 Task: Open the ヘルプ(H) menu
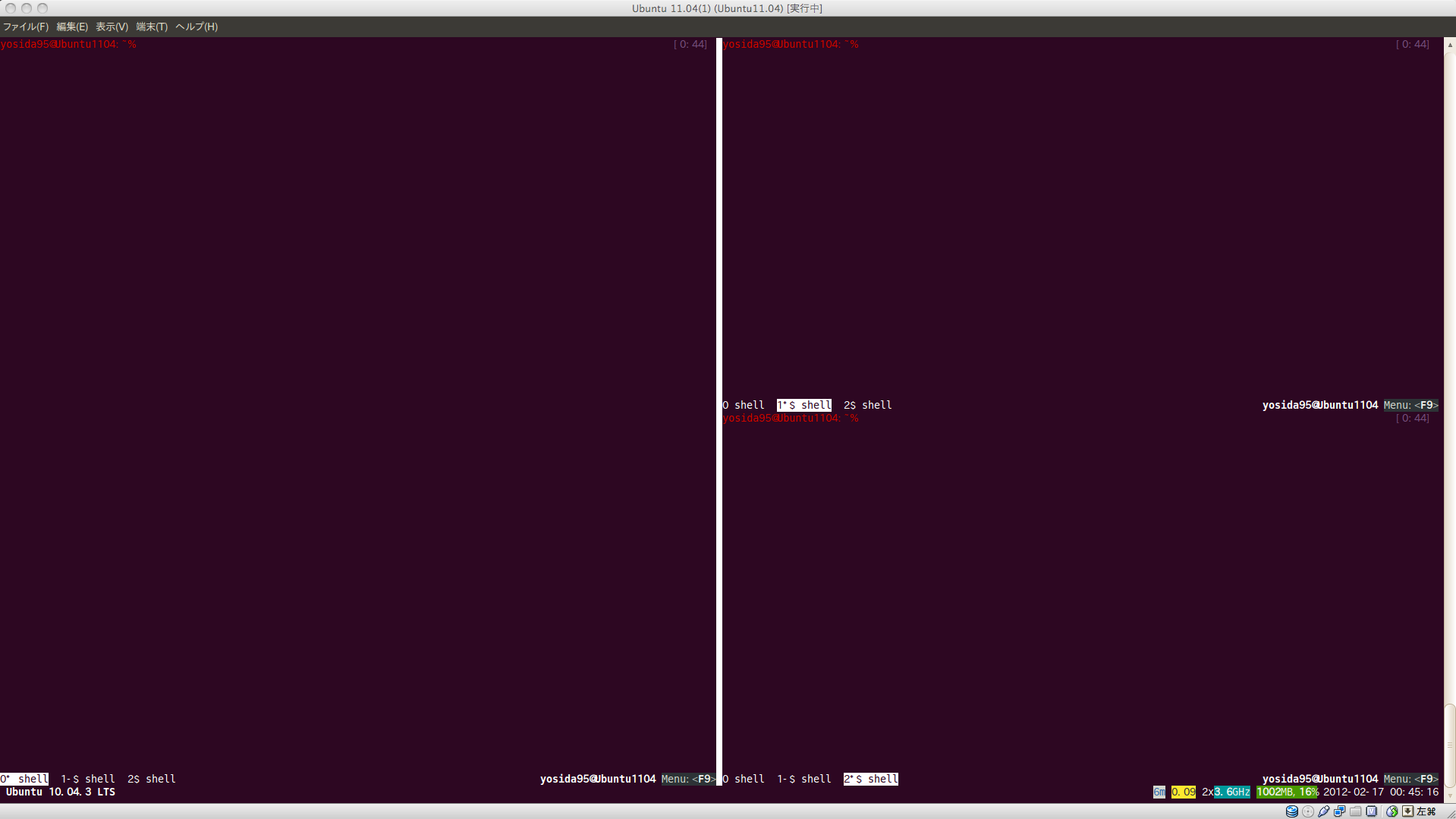197,27
